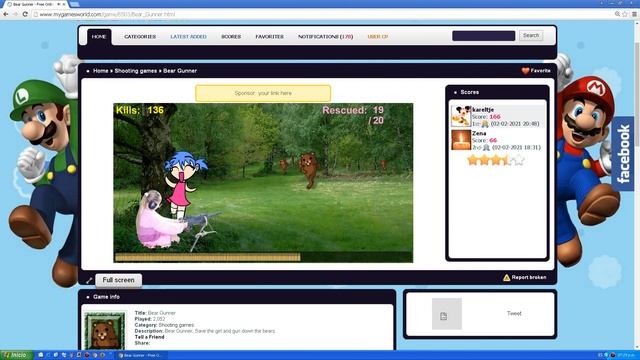Open the HOME tab in site navigation
The width and height of the screenshot is (640, 360).
[x=99, y=37]
